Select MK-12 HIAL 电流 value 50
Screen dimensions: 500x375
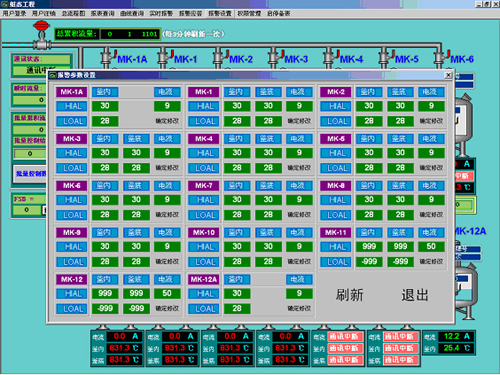(167, 293)
